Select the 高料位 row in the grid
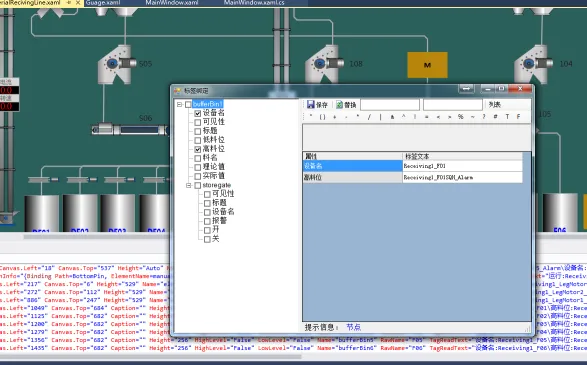The image size is (587, 365). click(413, 177)
